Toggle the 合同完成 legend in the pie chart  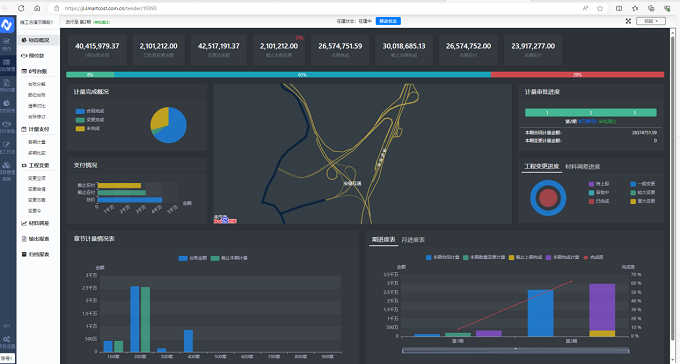pos(90,111)
